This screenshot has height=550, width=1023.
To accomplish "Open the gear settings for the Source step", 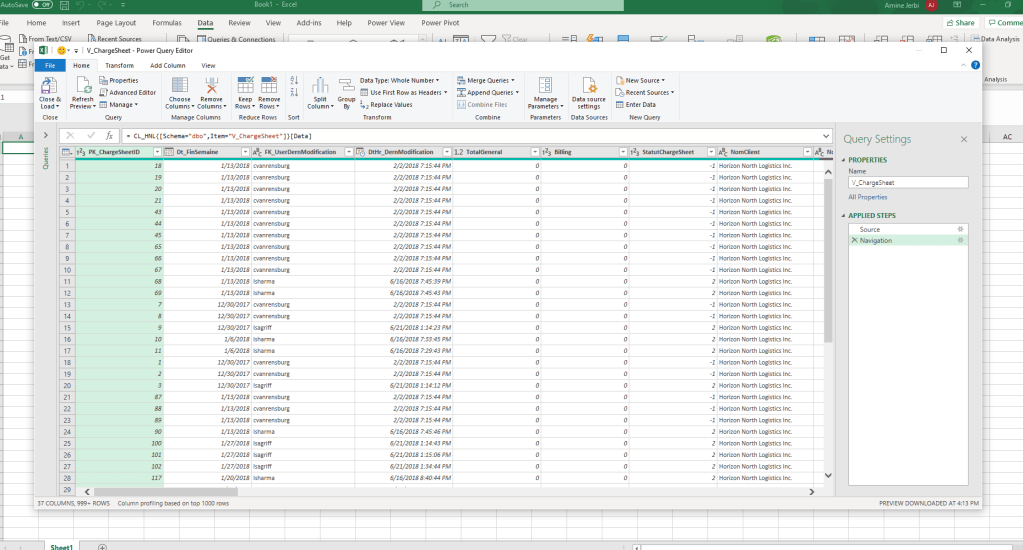I will (960, 229).
